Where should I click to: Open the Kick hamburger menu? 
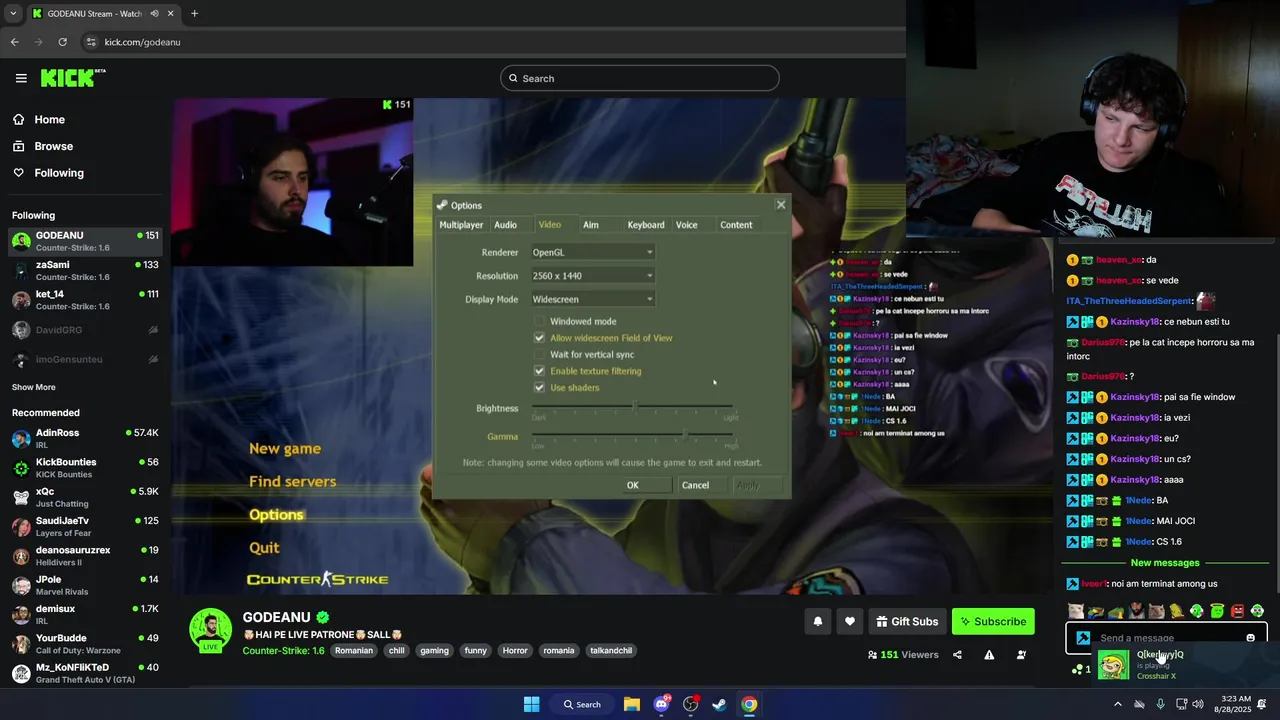pyautogui.click(x=21, y=78)
